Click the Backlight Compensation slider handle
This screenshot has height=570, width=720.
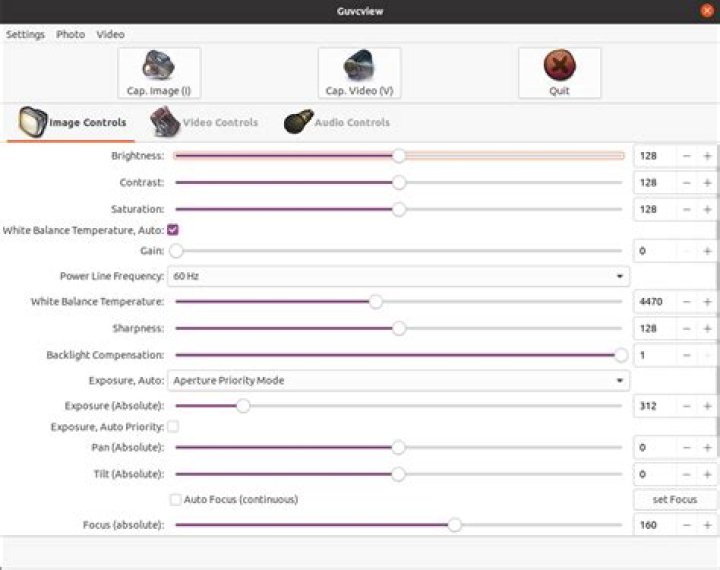pos(621,355)
